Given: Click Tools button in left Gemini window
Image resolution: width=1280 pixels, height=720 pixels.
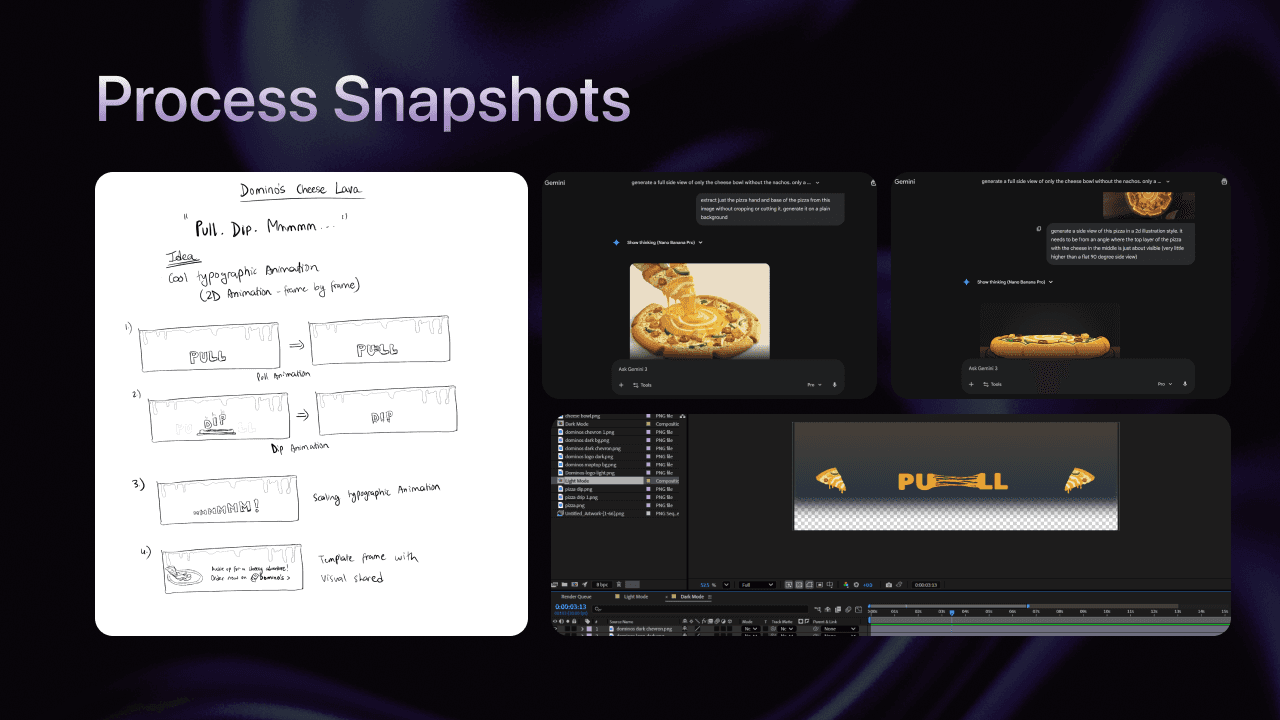Looking at the screenshot, I should point(641,384).
